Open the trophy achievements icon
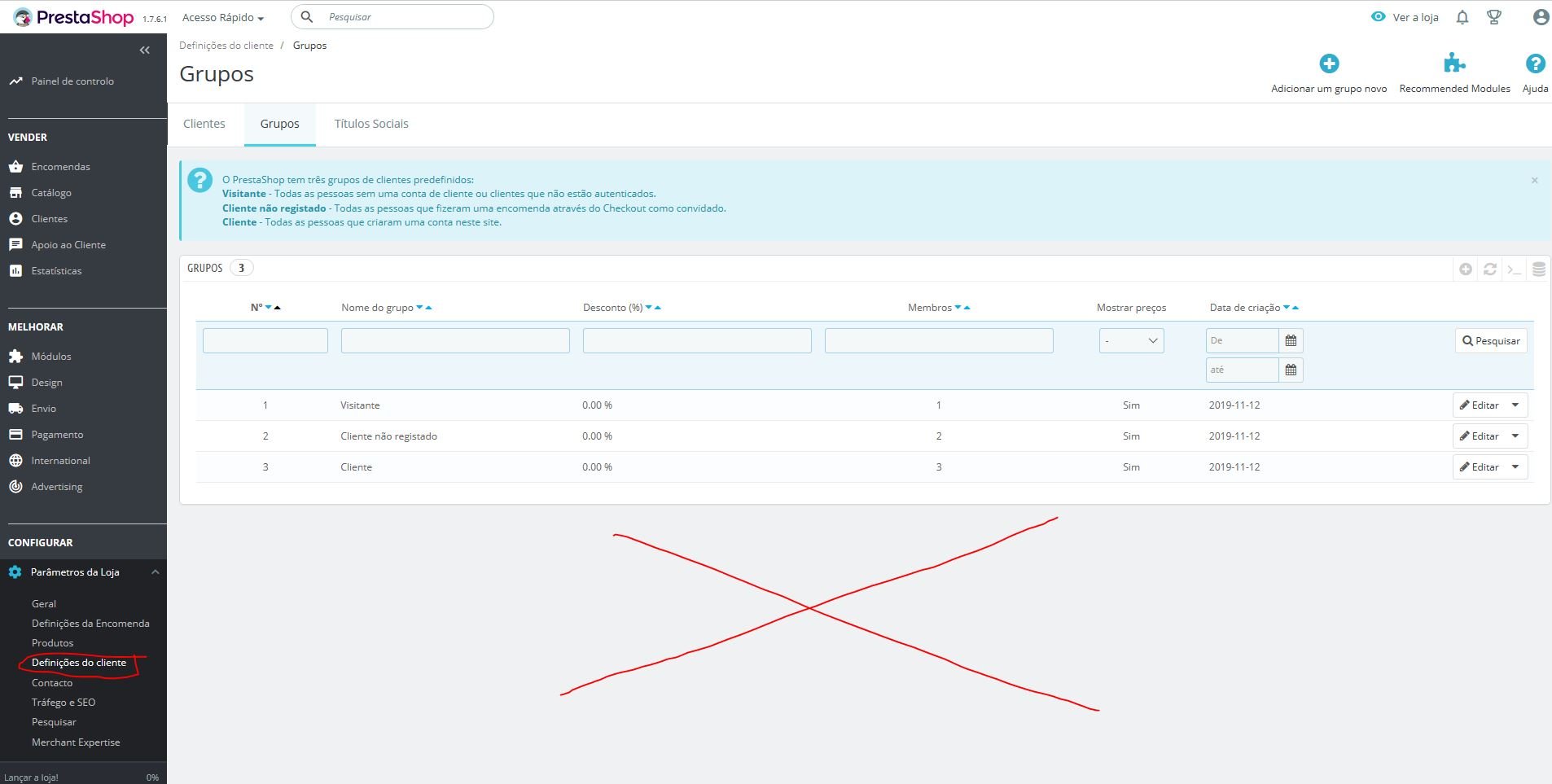The height and width of the screenshot is (784, 1552). [x=1494, y=17]
